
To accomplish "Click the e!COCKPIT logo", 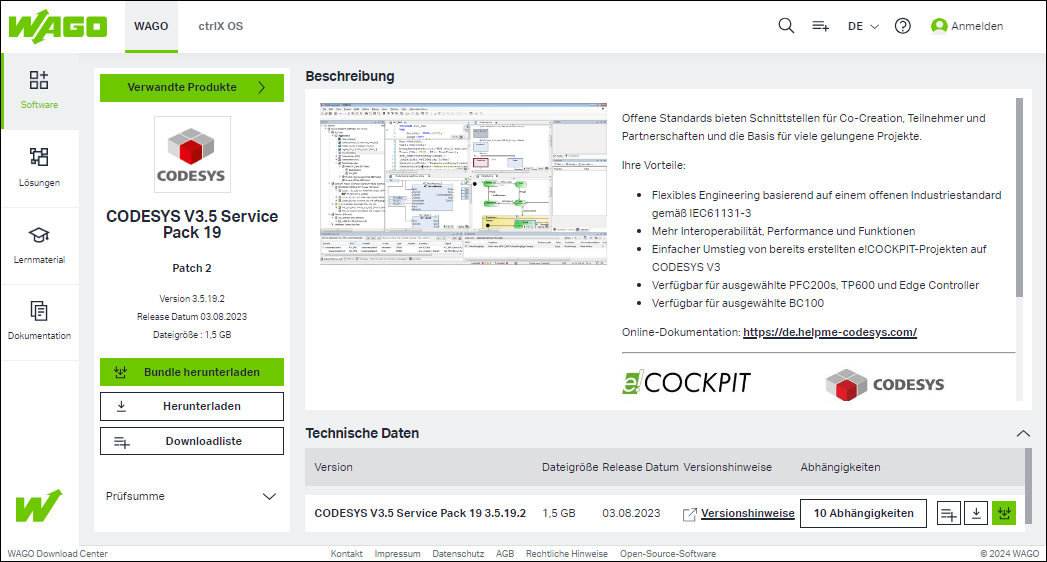I will click(686, 382).
